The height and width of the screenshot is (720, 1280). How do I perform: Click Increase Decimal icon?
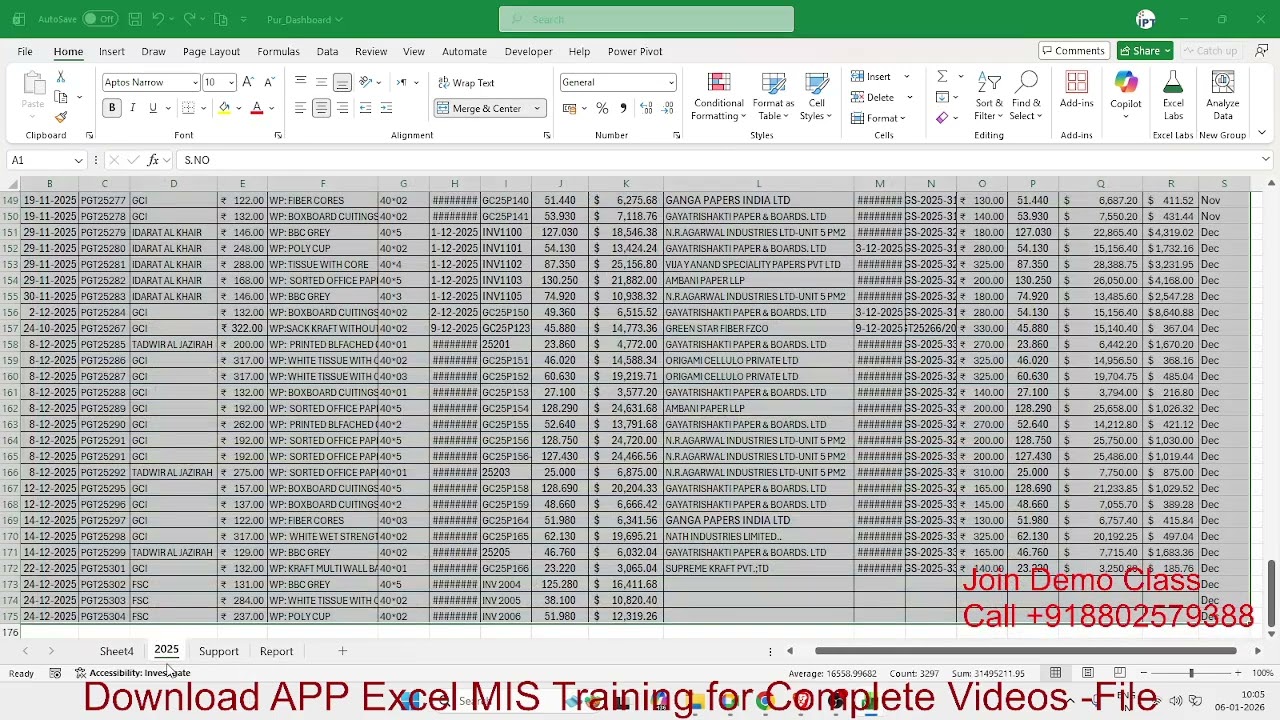pos(647,108)
